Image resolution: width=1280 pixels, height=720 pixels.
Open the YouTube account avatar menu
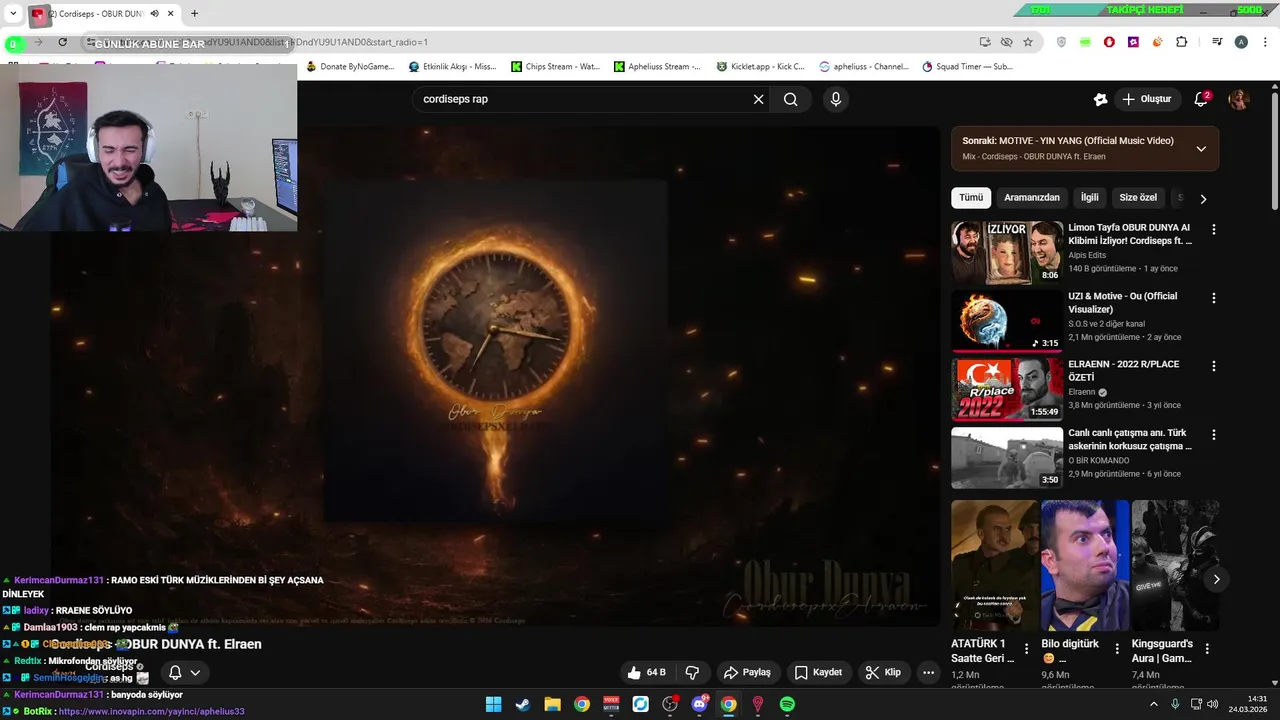1239,99
